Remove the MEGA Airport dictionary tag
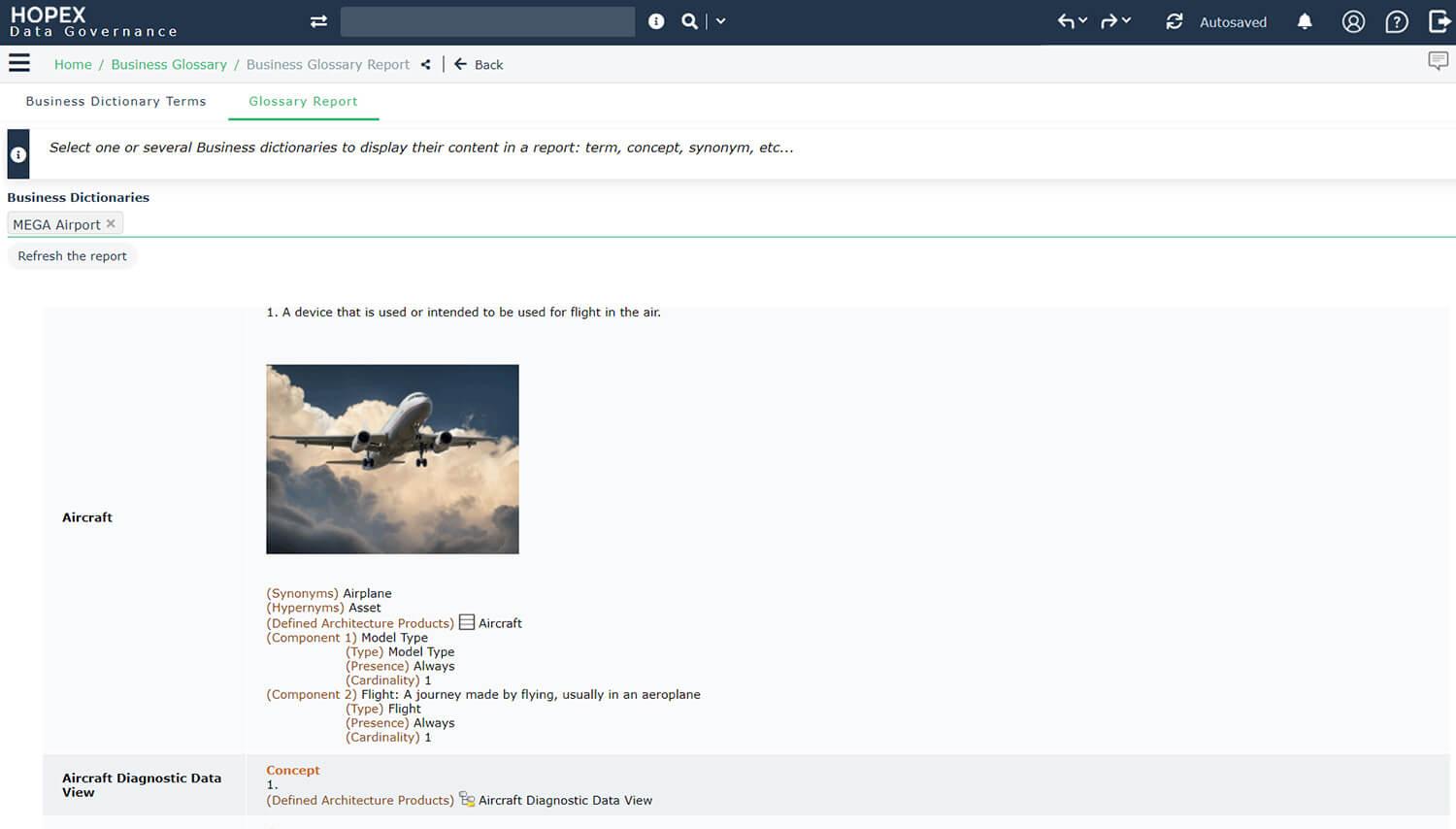This screenshot has width=1456, height=829. tap(111, 223)
